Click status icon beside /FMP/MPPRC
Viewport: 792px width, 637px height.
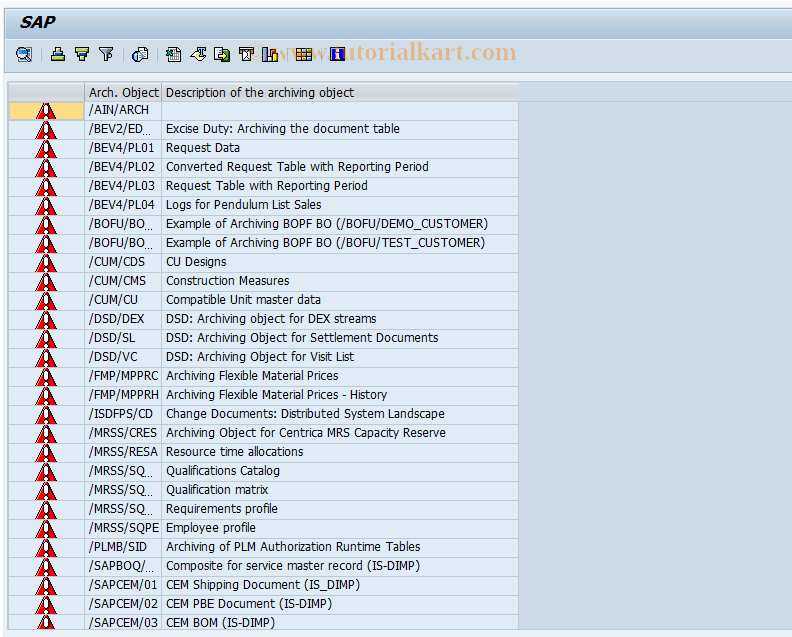click(x=46, y=377)
